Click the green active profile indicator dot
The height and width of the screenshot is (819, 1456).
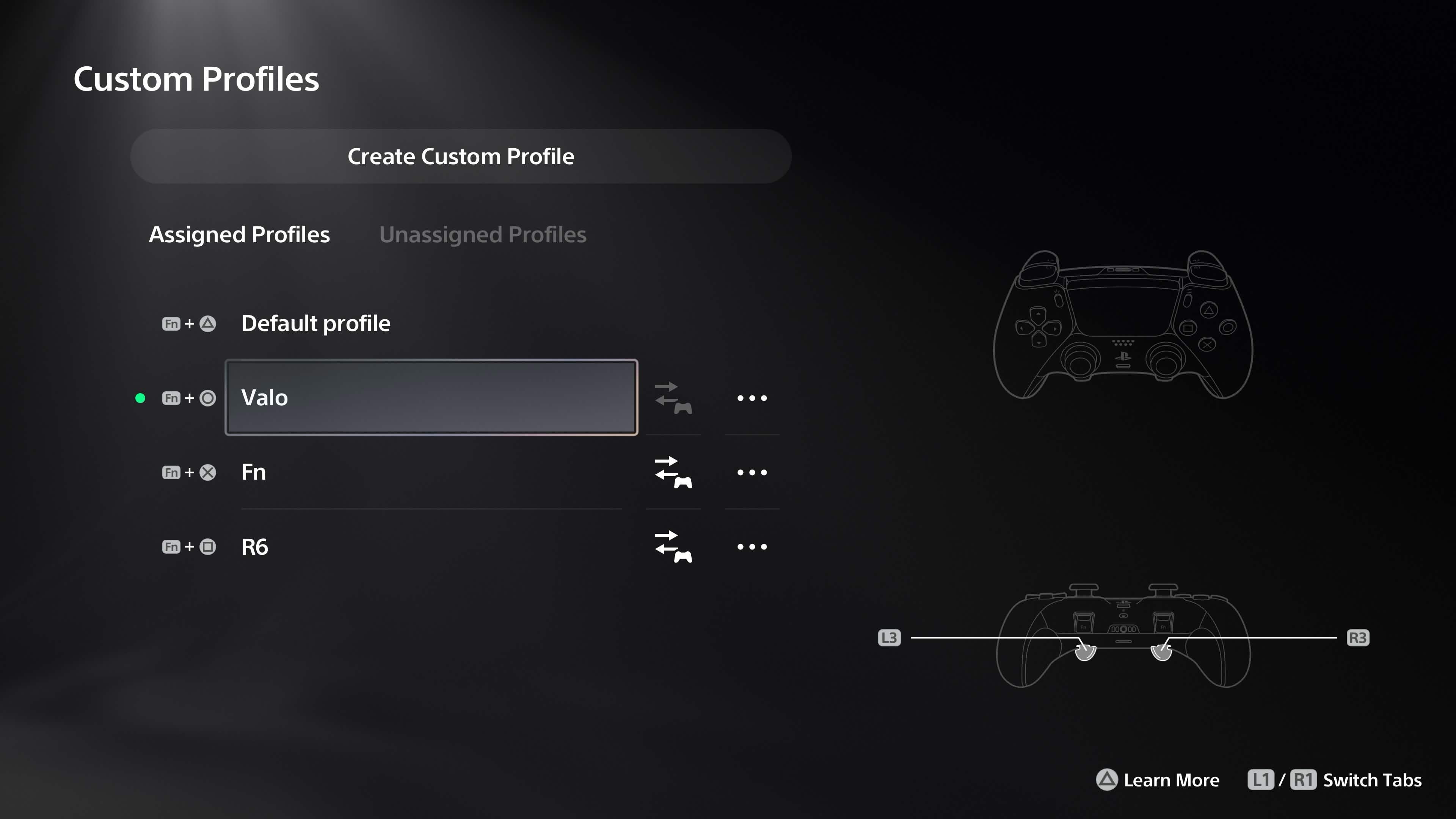coord(140,398)
